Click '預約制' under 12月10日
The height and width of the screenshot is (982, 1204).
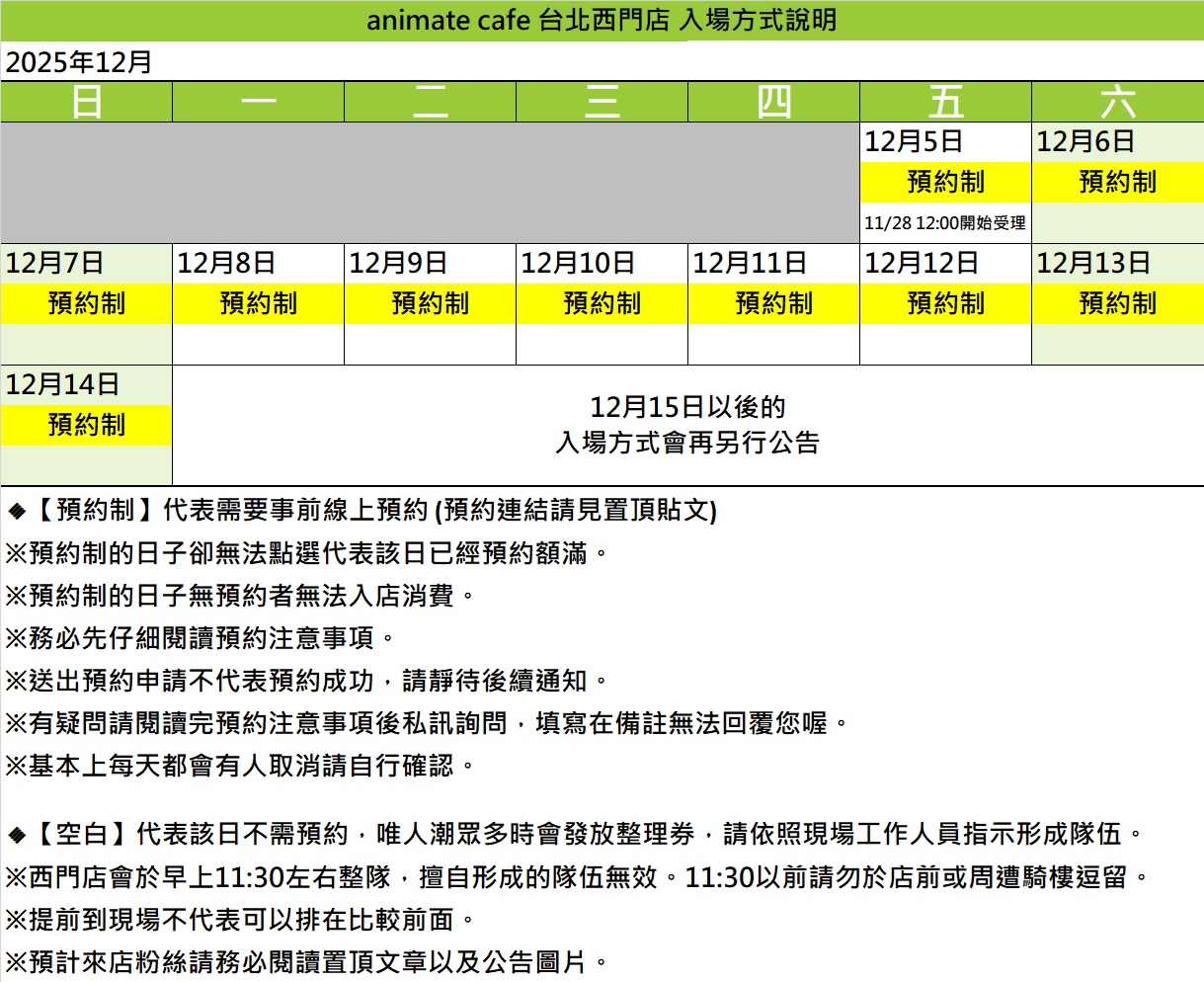(602, 303)
